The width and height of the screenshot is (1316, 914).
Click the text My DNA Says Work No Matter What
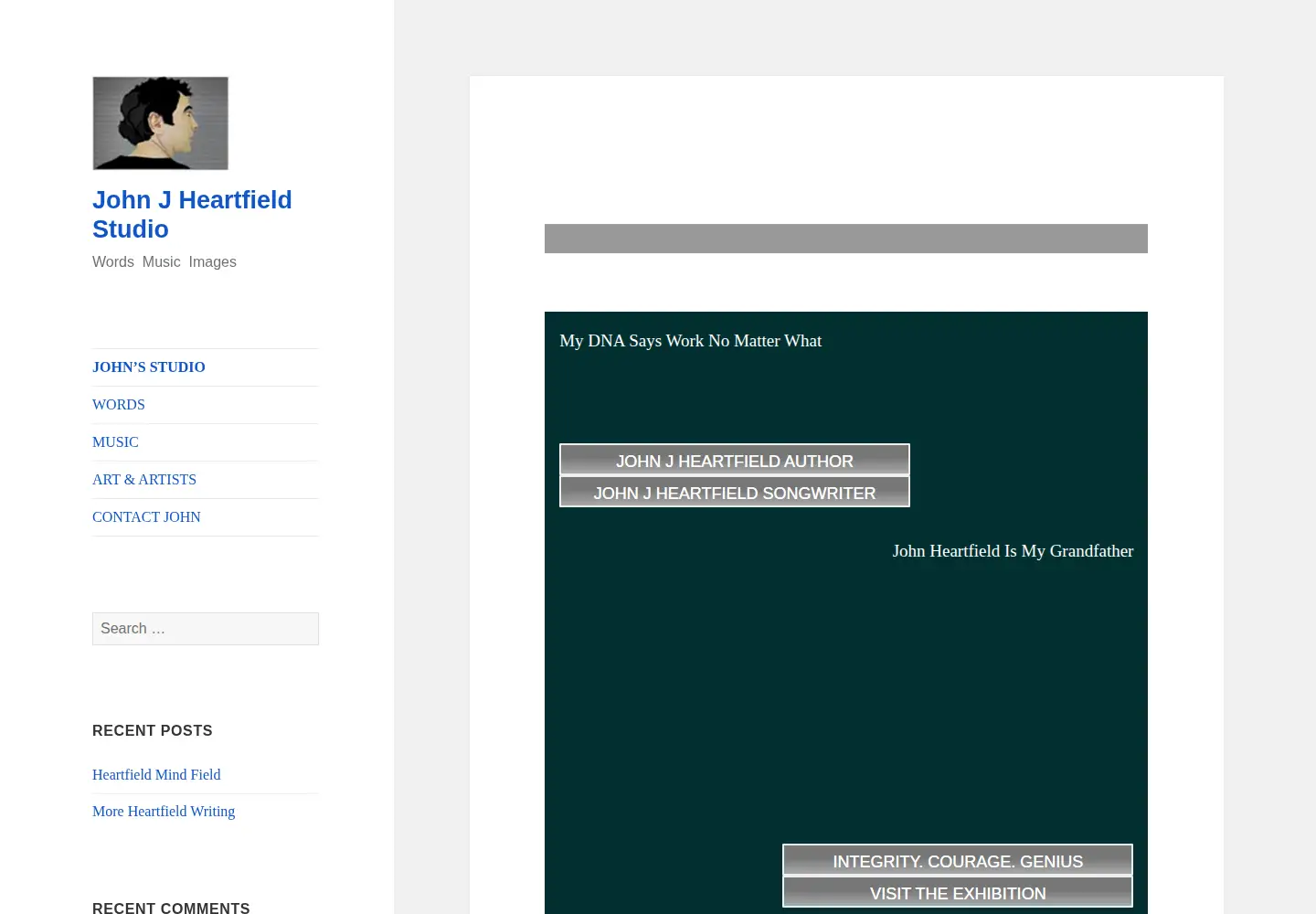(691, 341)
